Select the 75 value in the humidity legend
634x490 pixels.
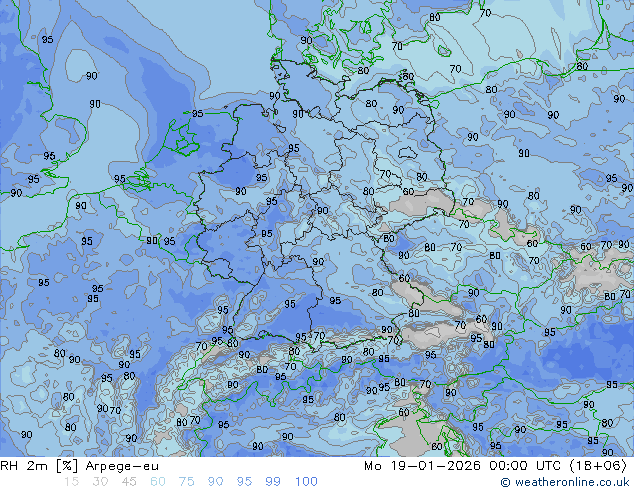coord(186,482)
